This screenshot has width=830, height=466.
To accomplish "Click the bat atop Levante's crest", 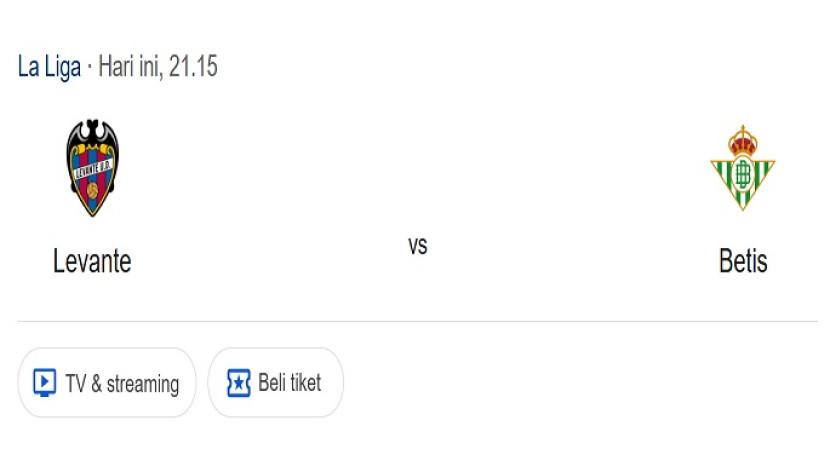I will click(92, 131).
